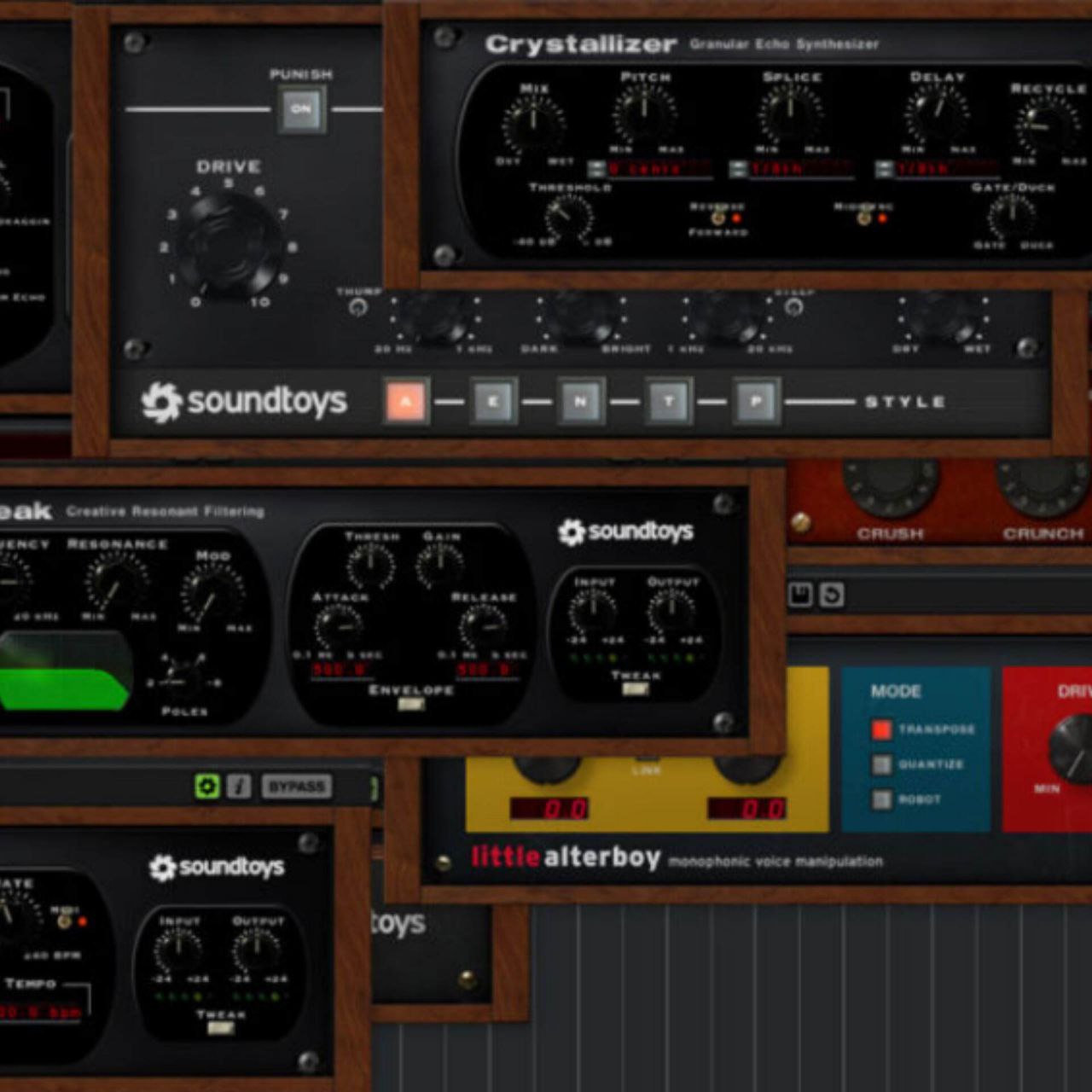
Task: Click the Crystallizer Splice knob
Action: coord(790,115)
